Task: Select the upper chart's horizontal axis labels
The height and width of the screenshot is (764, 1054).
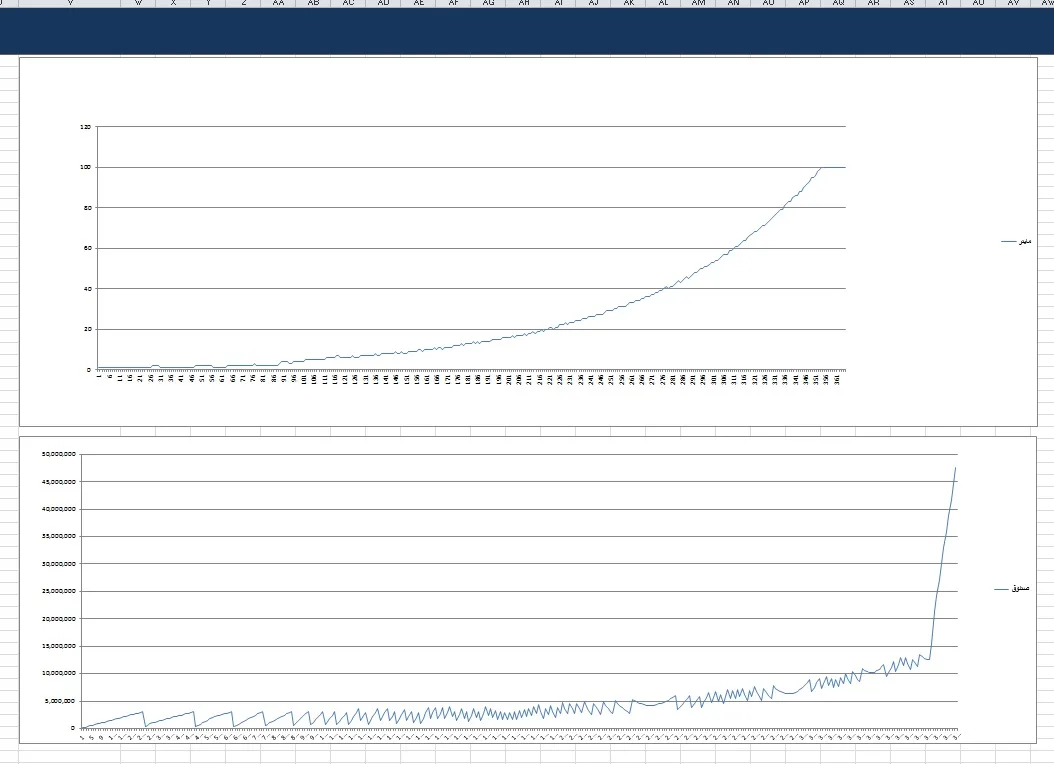Action: click(470, 380)
